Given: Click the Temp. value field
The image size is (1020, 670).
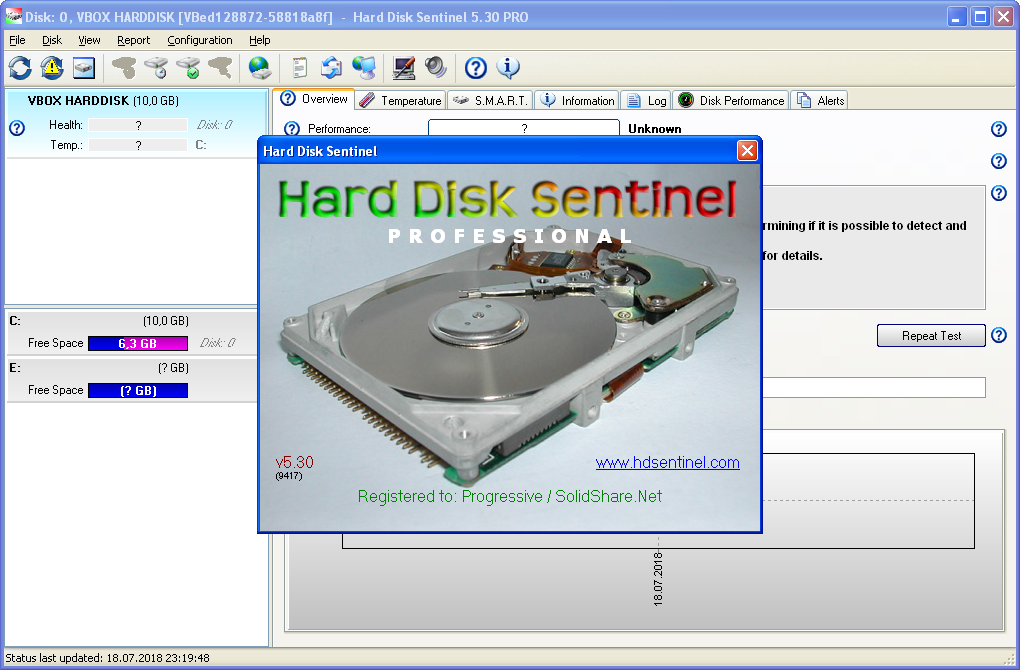Looking at the screenshot, I should 138,145.
